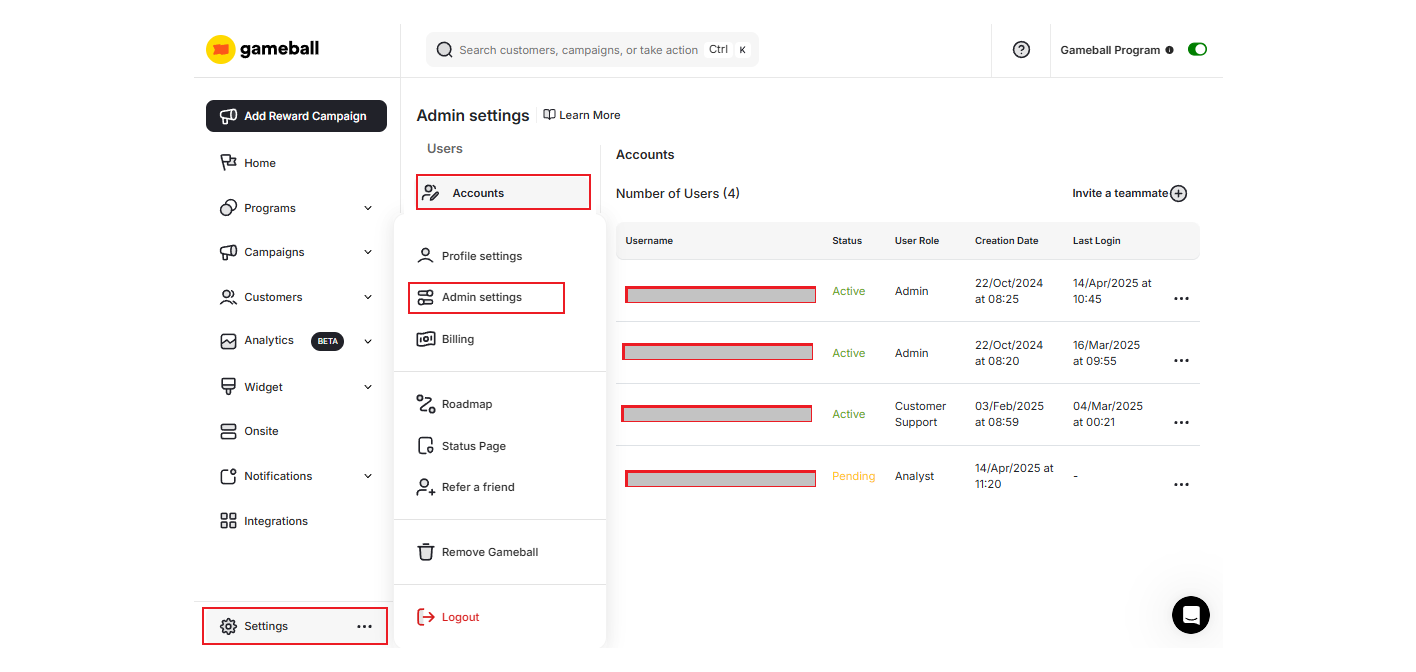Click the Onsite icon in sidebar

tap(228, 431)
